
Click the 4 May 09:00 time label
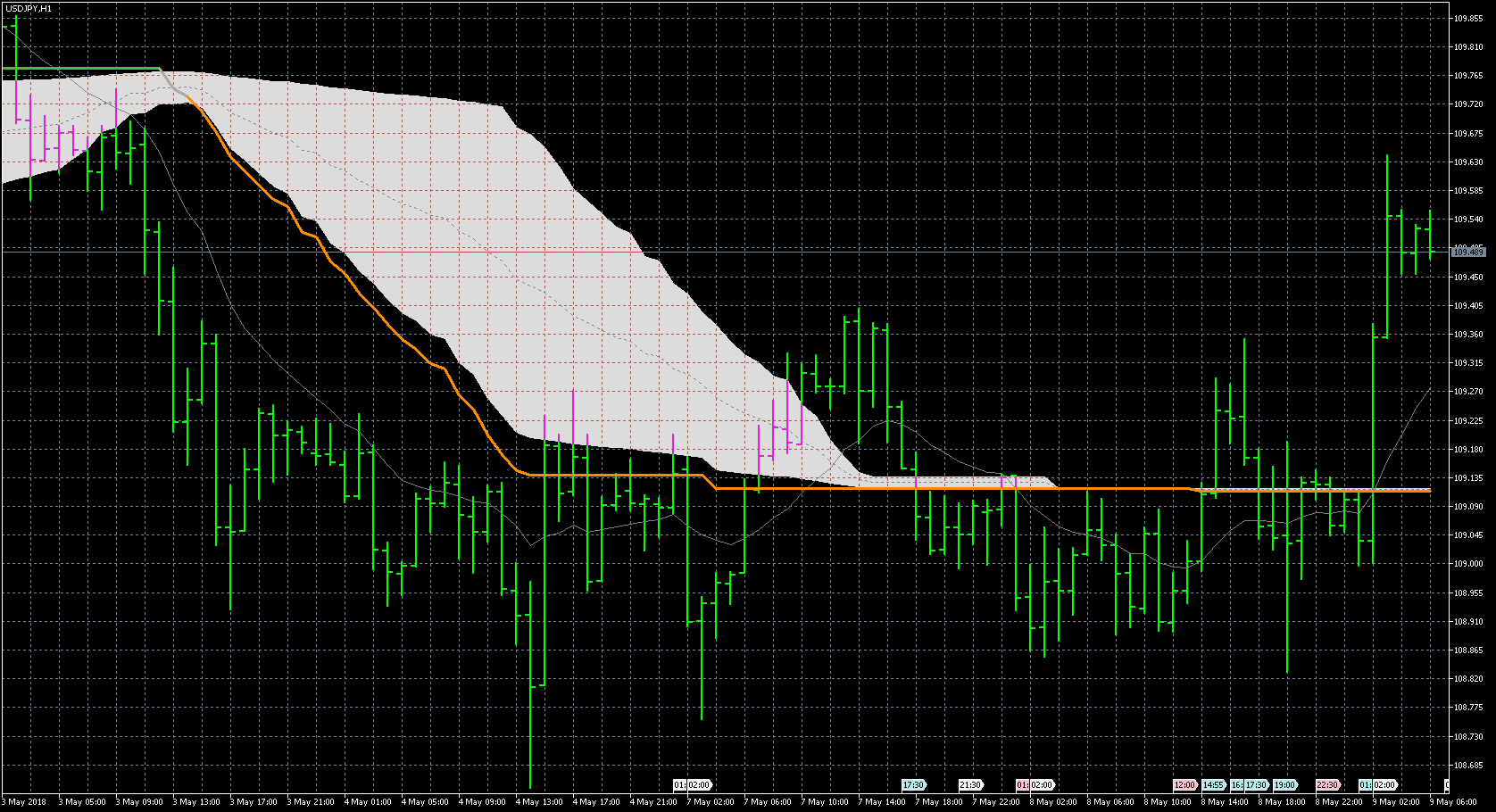pyautogui.click(x=482, y=802)
